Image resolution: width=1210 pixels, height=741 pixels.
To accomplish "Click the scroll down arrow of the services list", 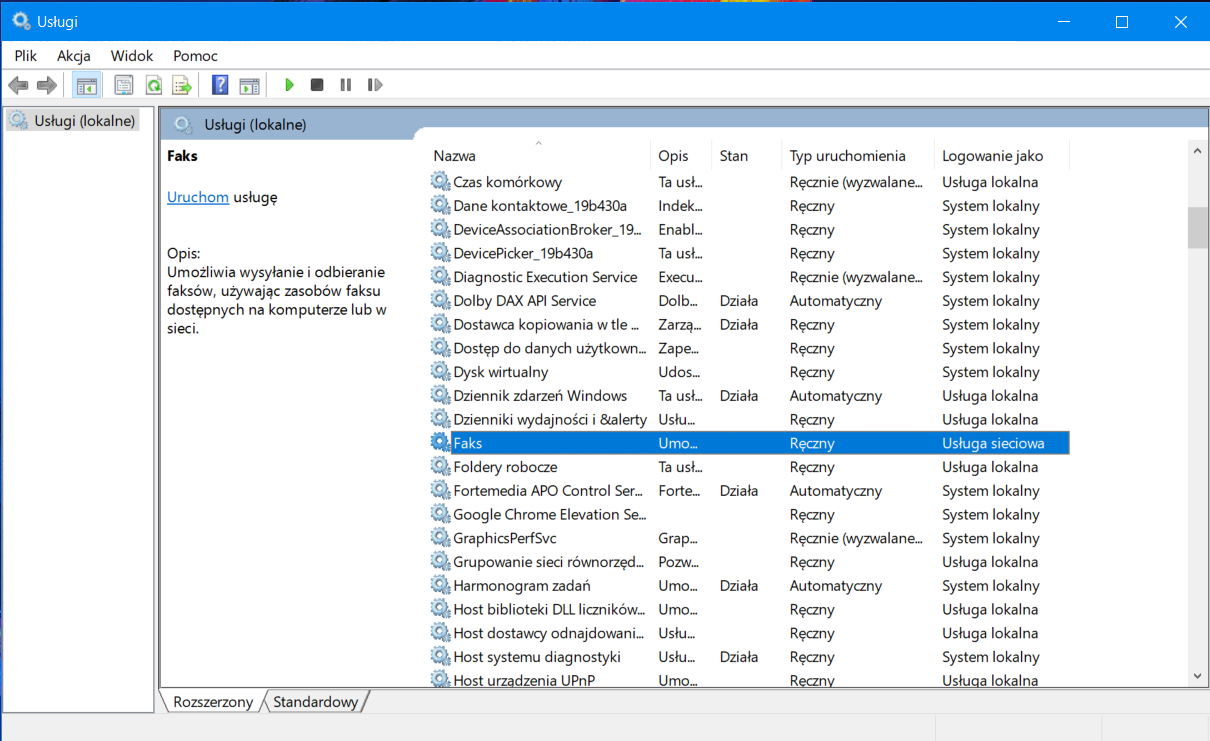I will pos(1197,676).
